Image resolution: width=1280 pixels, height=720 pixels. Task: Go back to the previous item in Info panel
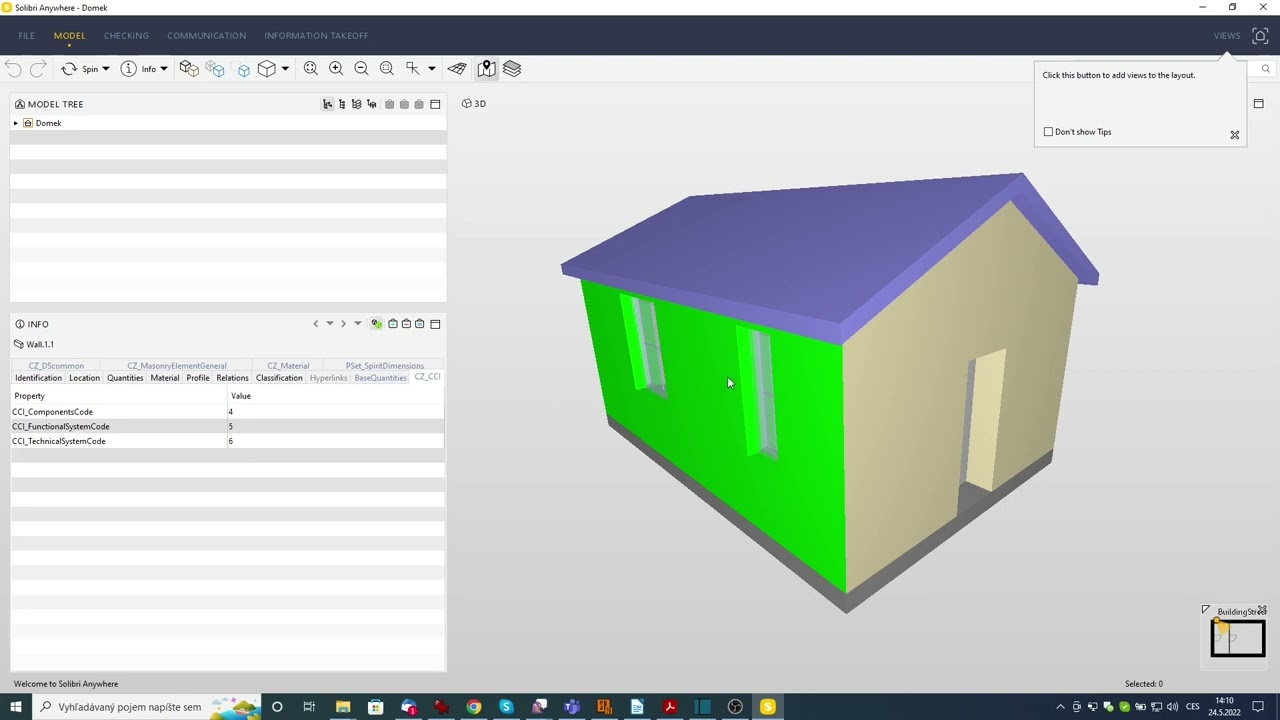tap(316, 324)
